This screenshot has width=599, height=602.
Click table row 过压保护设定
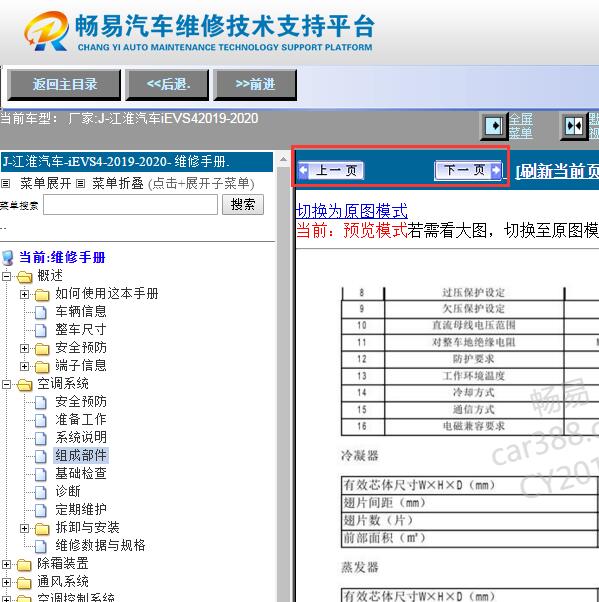[473, 293]
